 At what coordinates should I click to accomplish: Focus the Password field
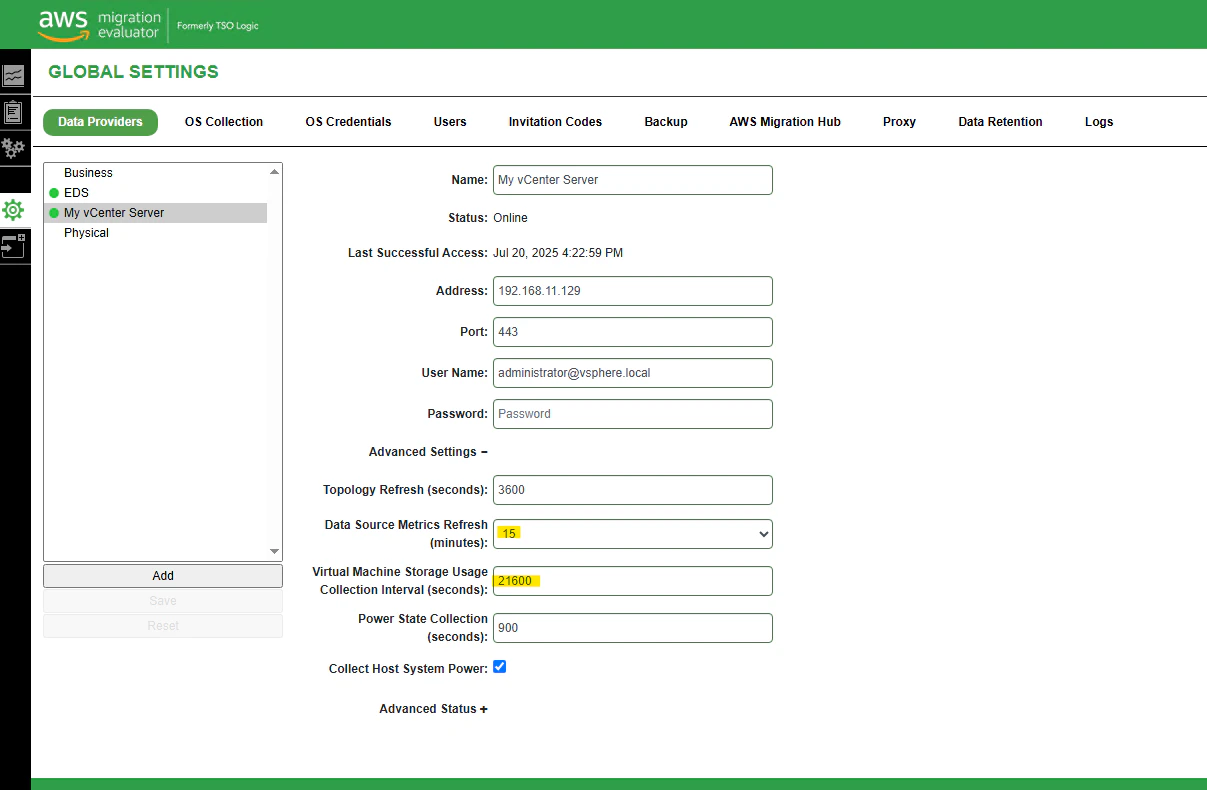click(x=633, y=414)
